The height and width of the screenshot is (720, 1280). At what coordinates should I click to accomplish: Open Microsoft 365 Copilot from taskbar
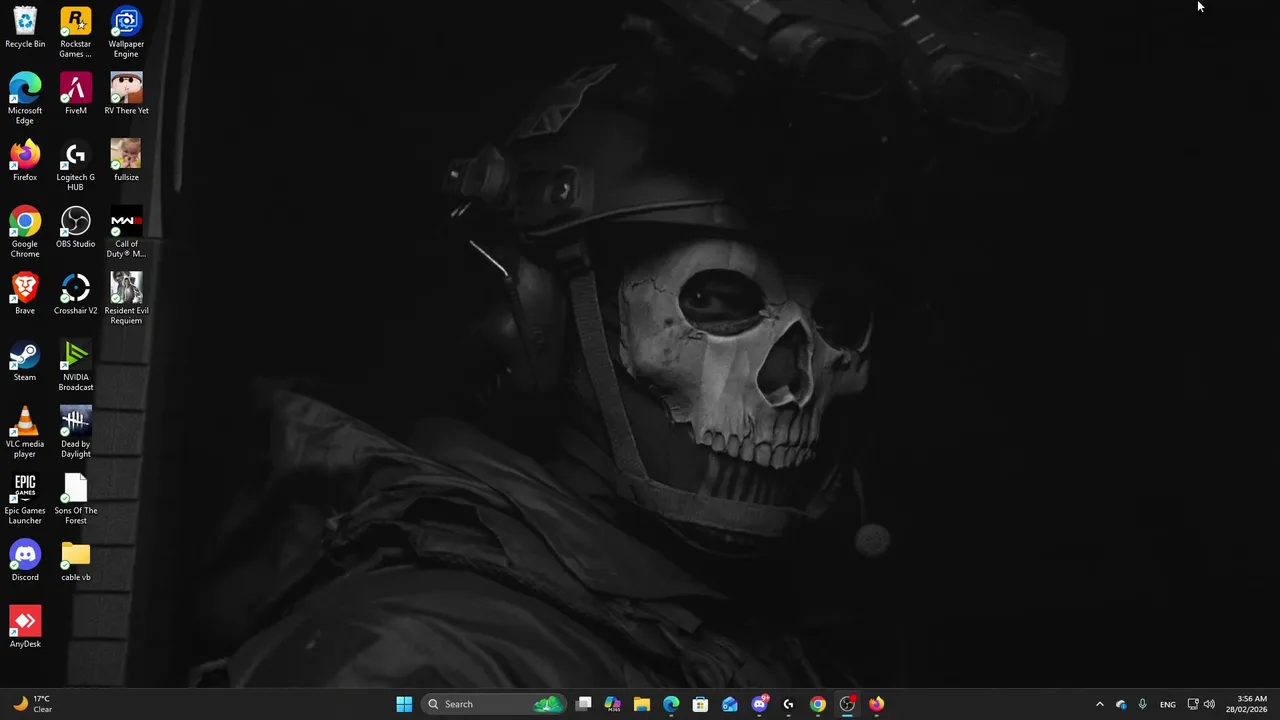(x=613, y=704)
